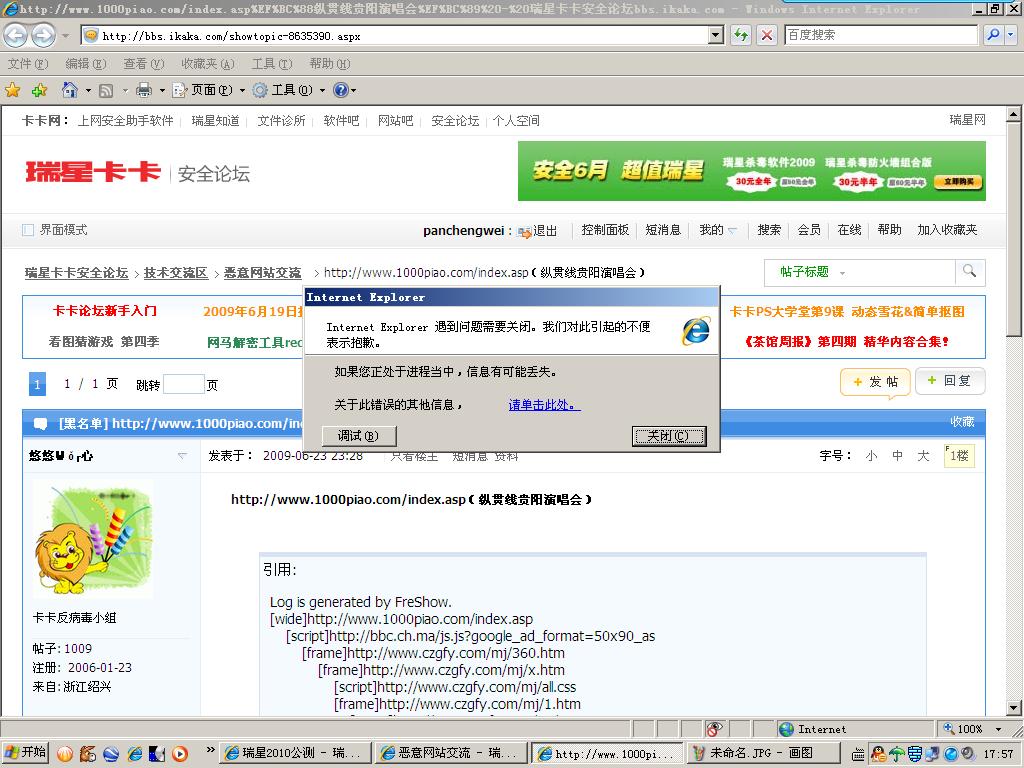Screen dimensions: 1024x768
Task: Expand the poster 悠悠 user info arrow
Action: click(182, 456)
